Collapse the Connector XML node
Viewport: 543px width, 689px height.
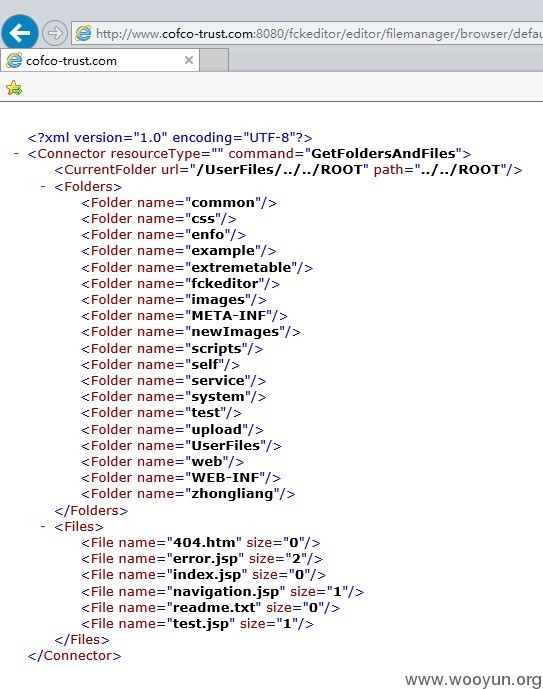tap(17, 153)
